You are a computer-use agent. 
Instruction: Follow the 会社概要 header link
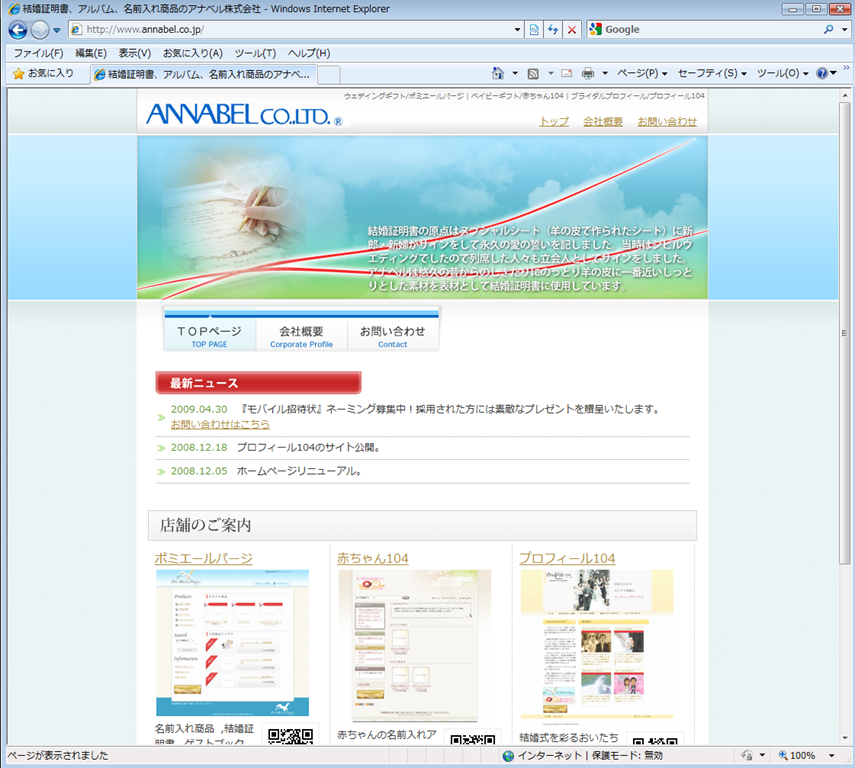click(603, 121)
